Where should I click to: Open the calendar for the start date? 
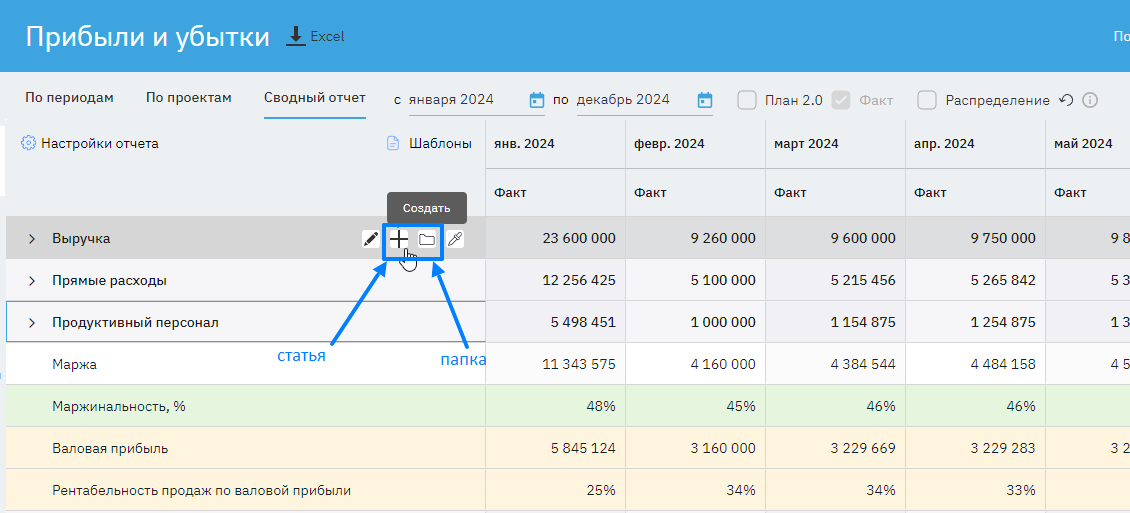(x=537, y=100)
